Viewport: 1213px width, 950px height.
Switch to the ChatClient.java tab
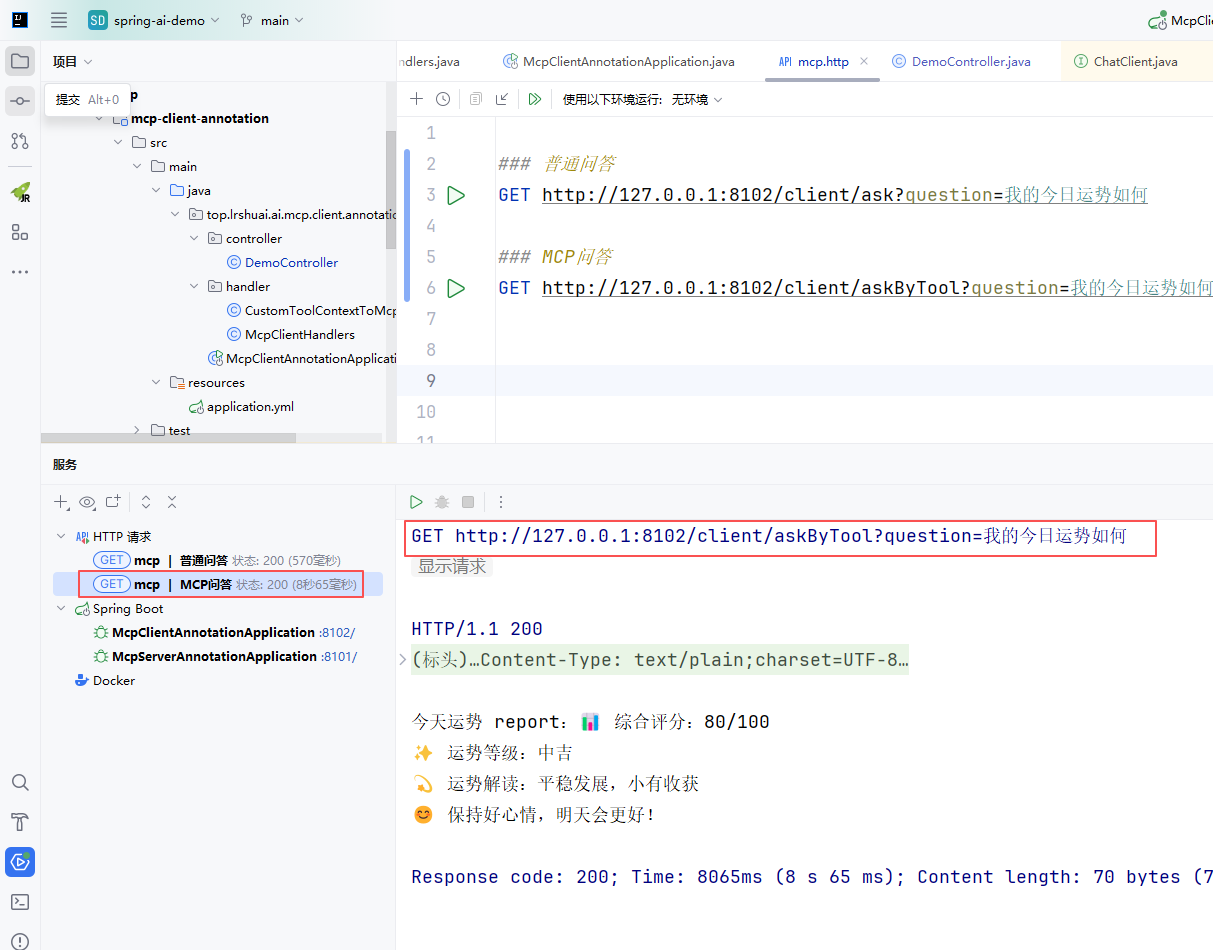coord(1134,62)
